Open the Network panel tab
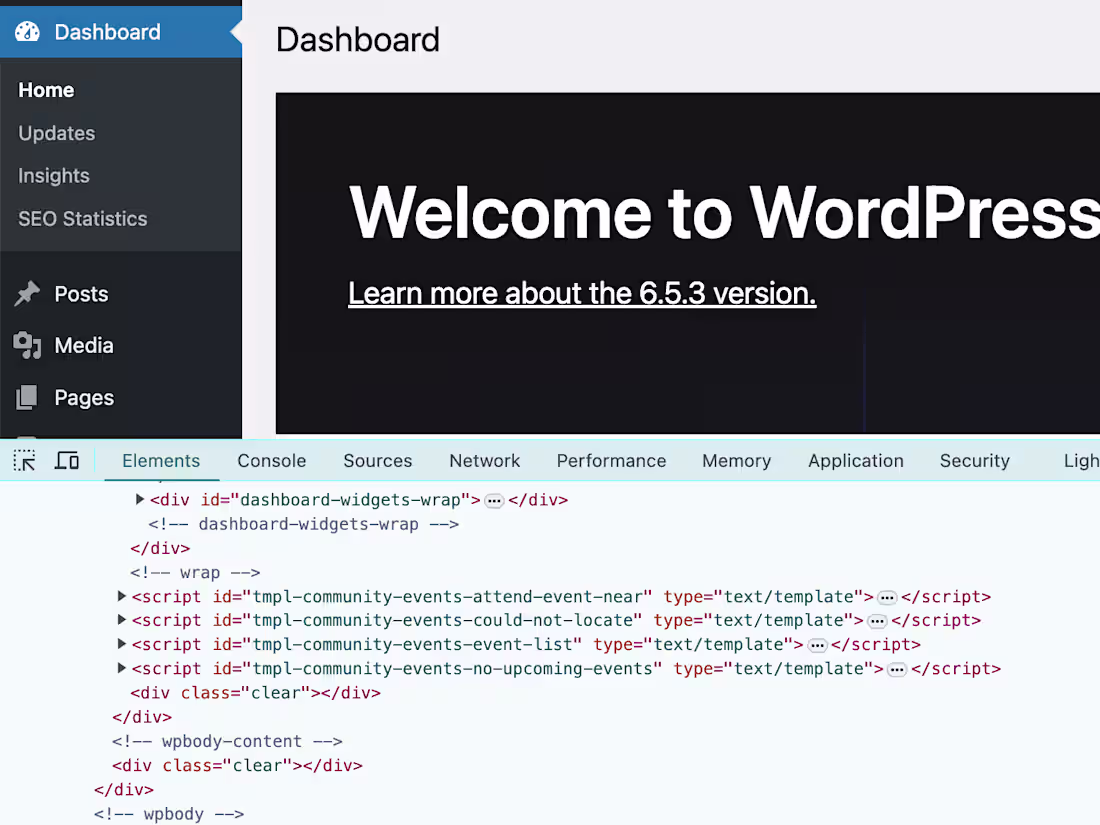 pyautogui.click(x=484, y=461)
